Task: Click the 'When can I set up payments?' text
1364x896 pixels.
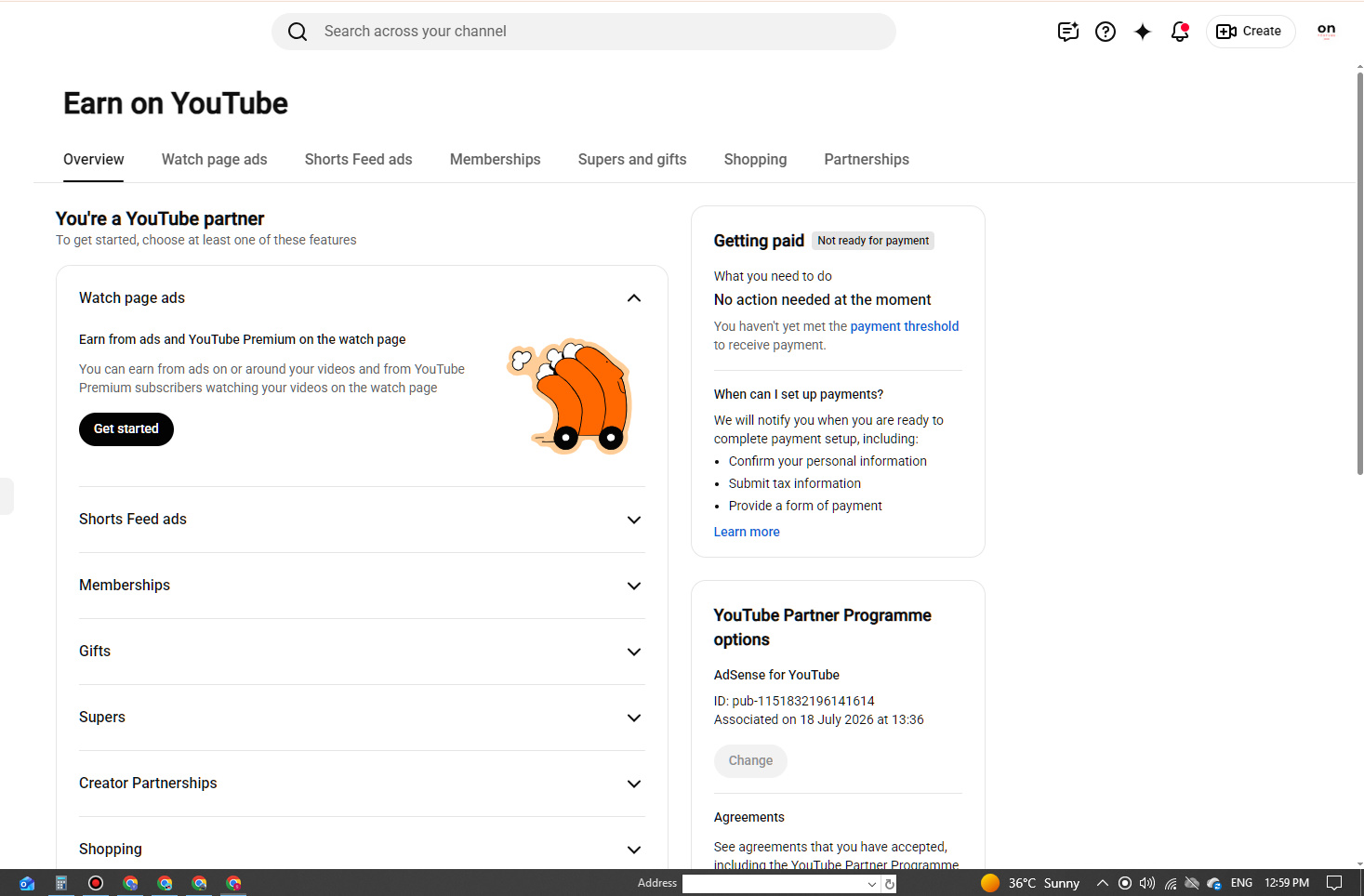Action: (x=799, y=394)
